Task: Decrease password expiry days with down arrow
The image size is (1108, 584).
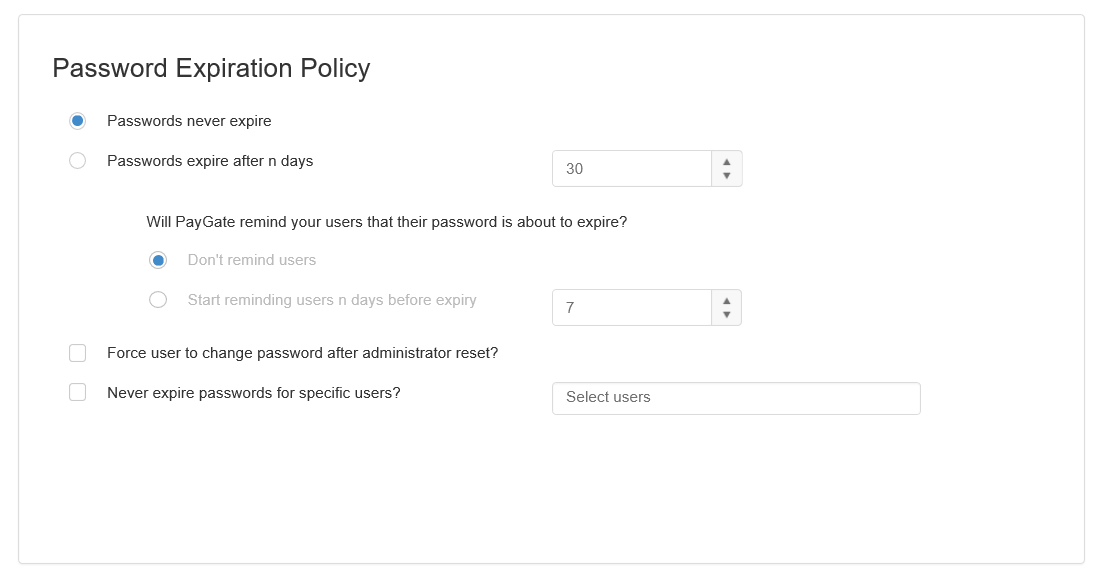Action: pyautogui.click(x=726, y=175)
